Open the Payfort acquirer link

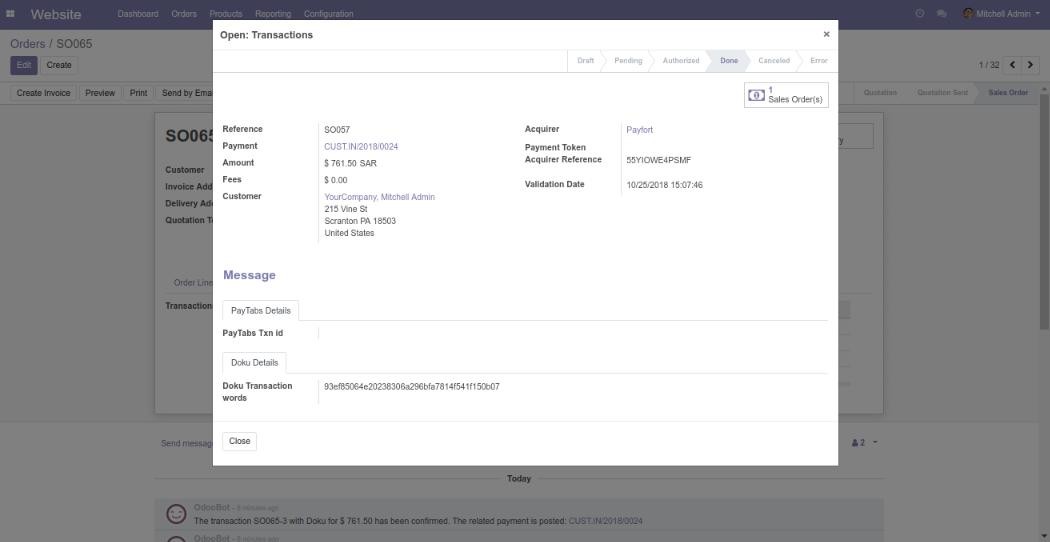click(640, 130)
